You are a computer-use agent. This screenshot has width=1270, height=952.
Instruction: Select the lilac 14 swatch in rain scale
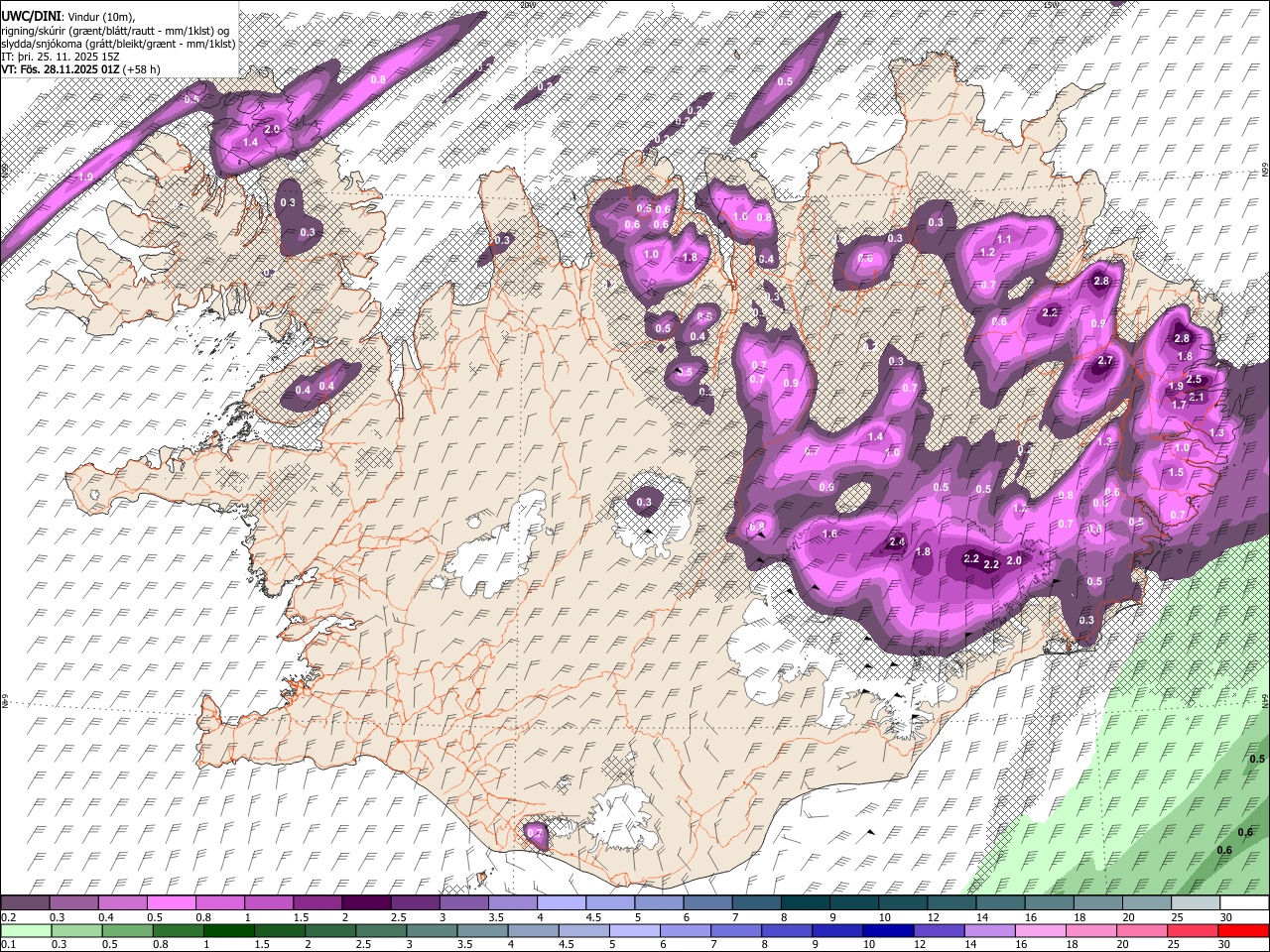pos(989,930)
